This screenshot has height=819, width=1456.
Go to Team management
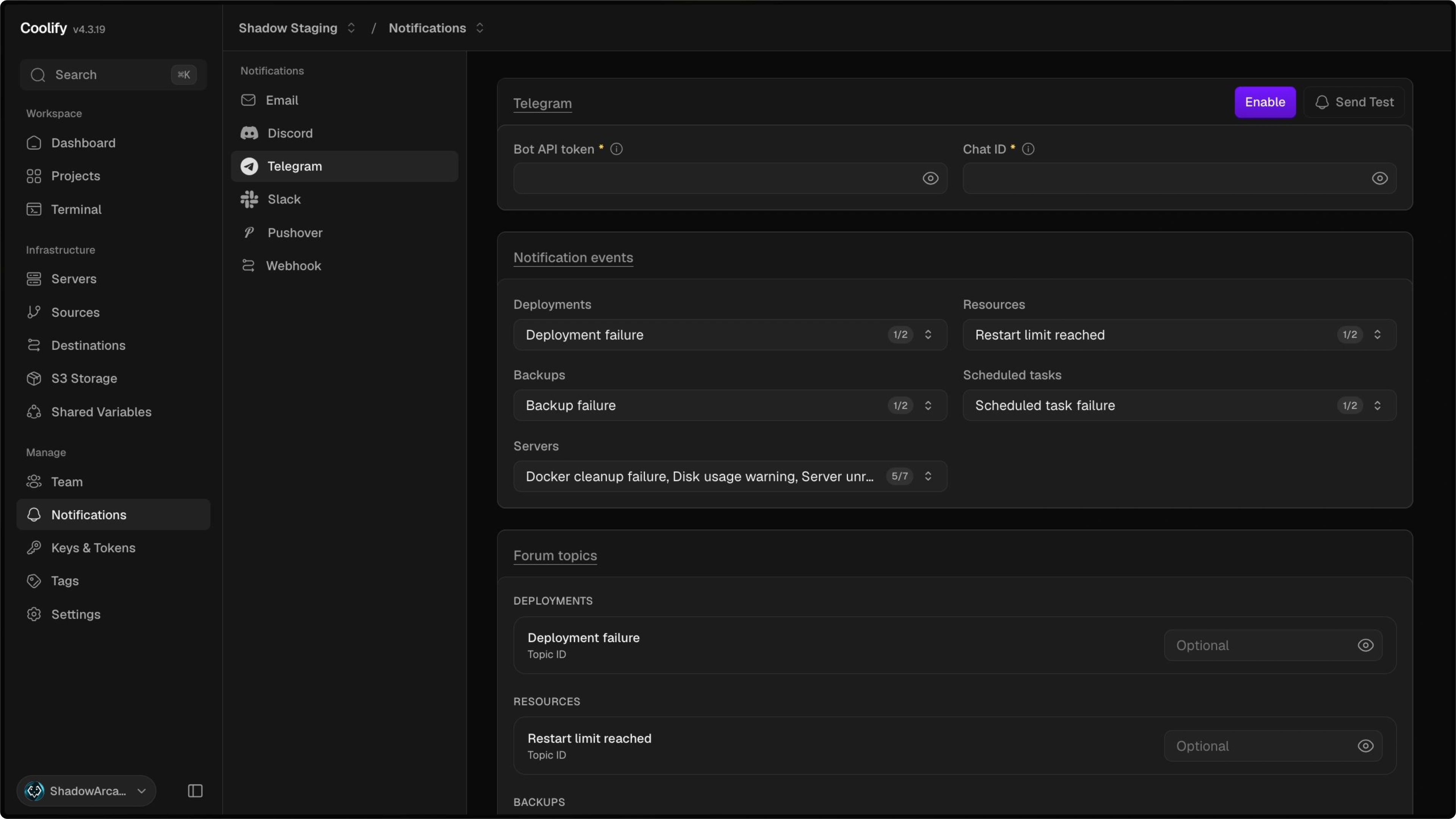click(113, 482)
